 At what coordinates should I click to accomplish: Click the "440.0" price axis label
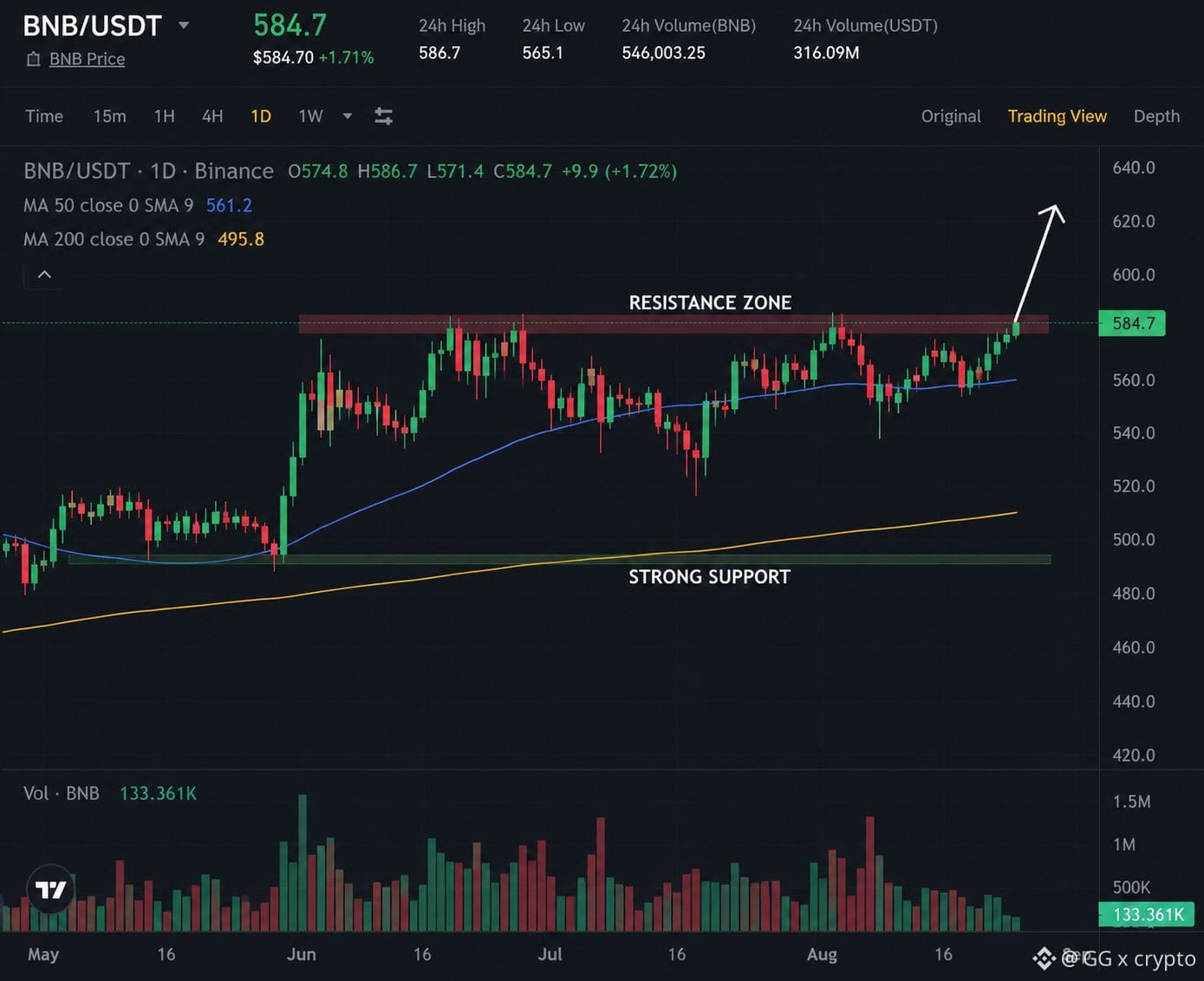[1134, 701]
